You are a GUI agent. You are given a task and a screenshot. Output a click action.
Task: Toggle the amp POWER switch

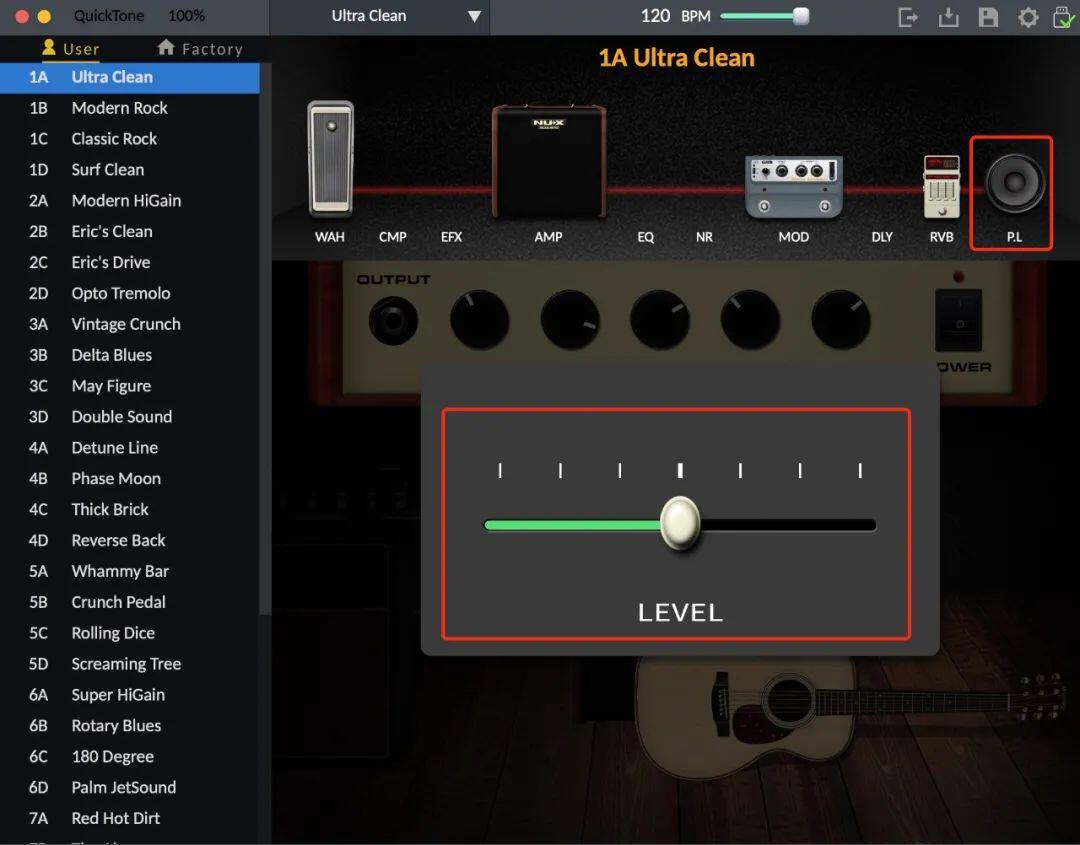click(958, 320)
